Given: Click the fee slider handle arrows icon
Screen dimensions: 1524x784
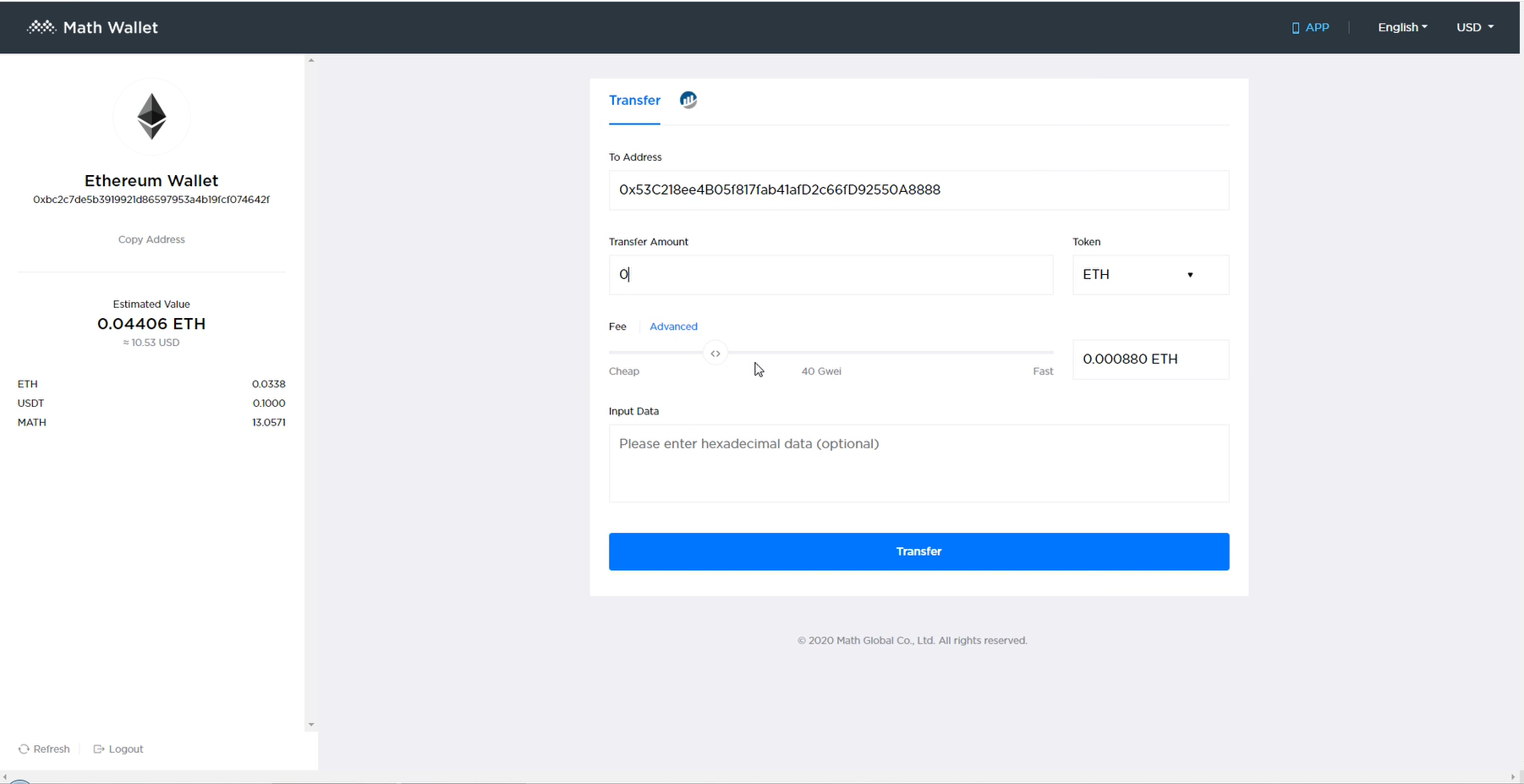Looking at the screenshot, I should coord(715,353).
